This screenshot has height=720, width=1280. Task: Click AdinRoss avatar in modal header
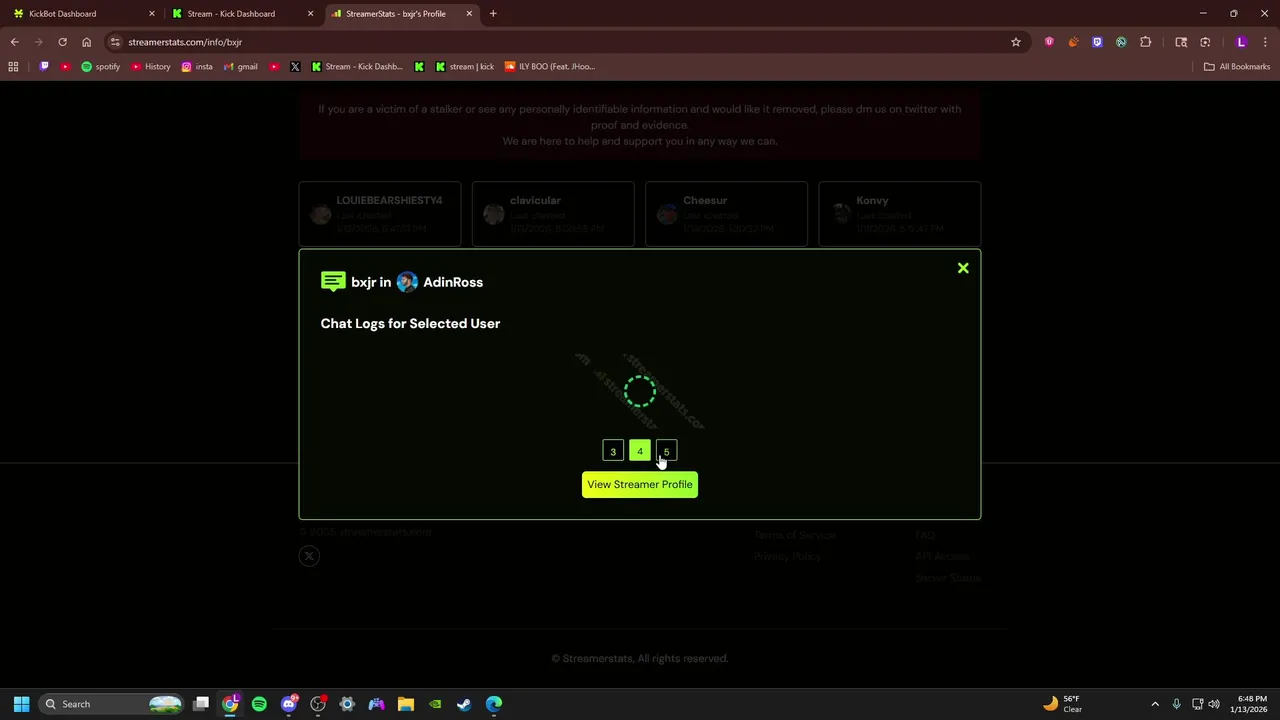tap(407, 282)
